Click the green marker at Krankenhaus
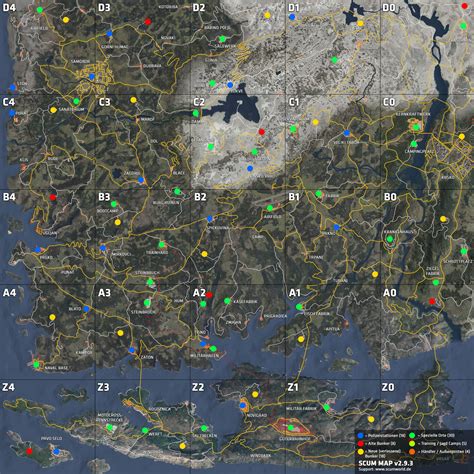The height and width of the screenshot is (474, 474). pyautogui.click(x=390, y=239)
